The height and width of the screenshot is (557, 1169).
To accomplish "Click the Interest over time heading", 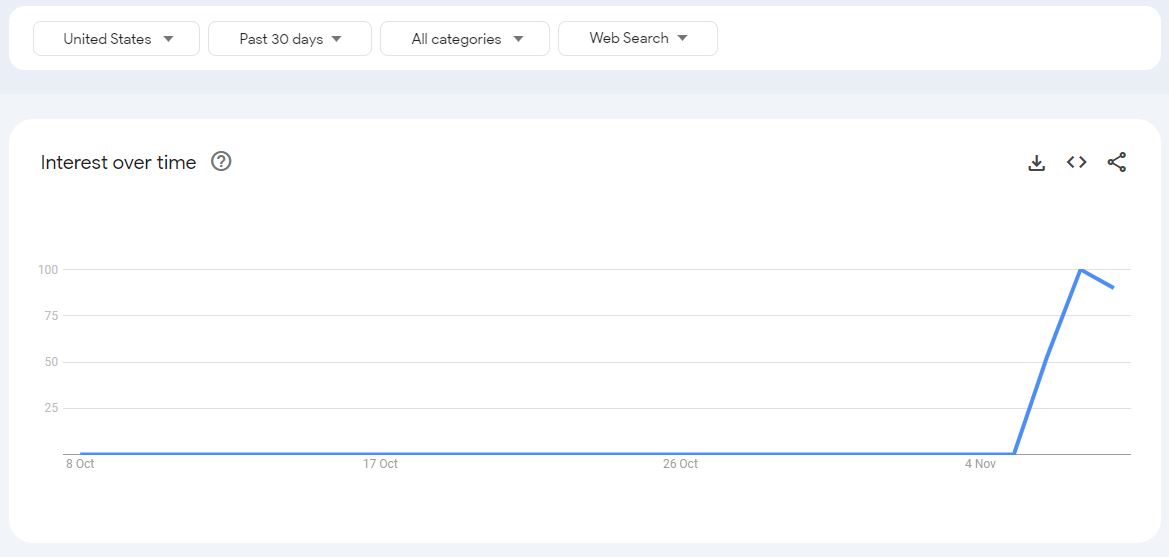I will [x=118, y=163].
